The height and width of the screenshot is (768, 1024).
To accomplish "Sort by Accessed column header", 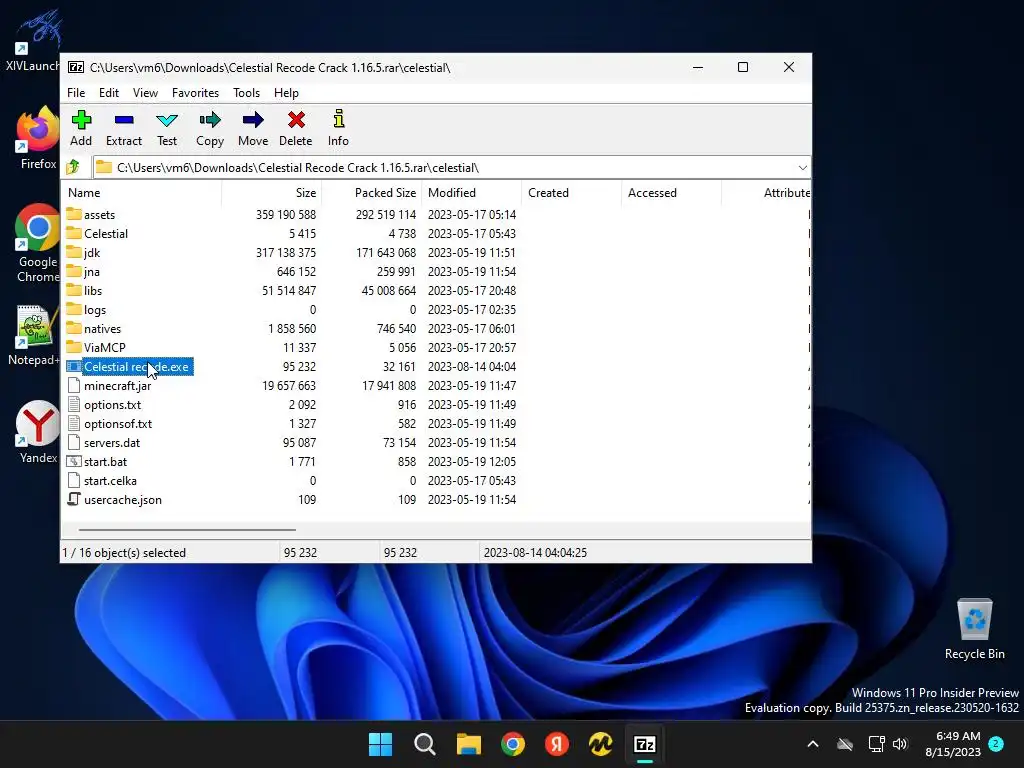I will [x=671, y=193].
